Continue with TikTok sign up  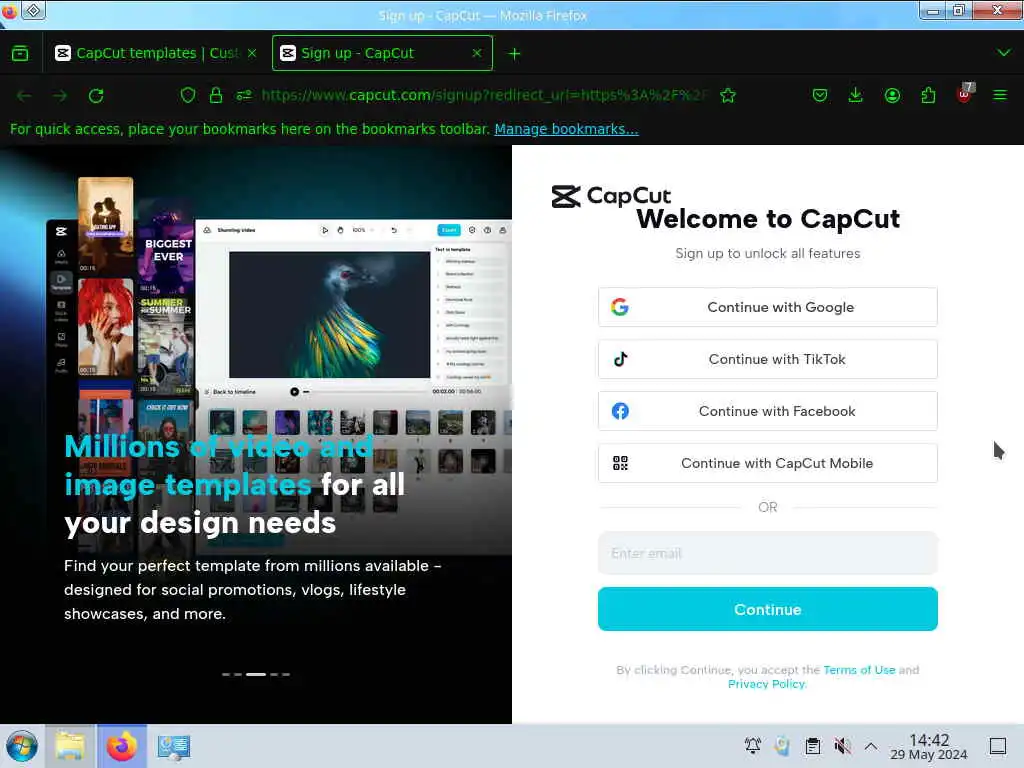[x=767, y=359]
